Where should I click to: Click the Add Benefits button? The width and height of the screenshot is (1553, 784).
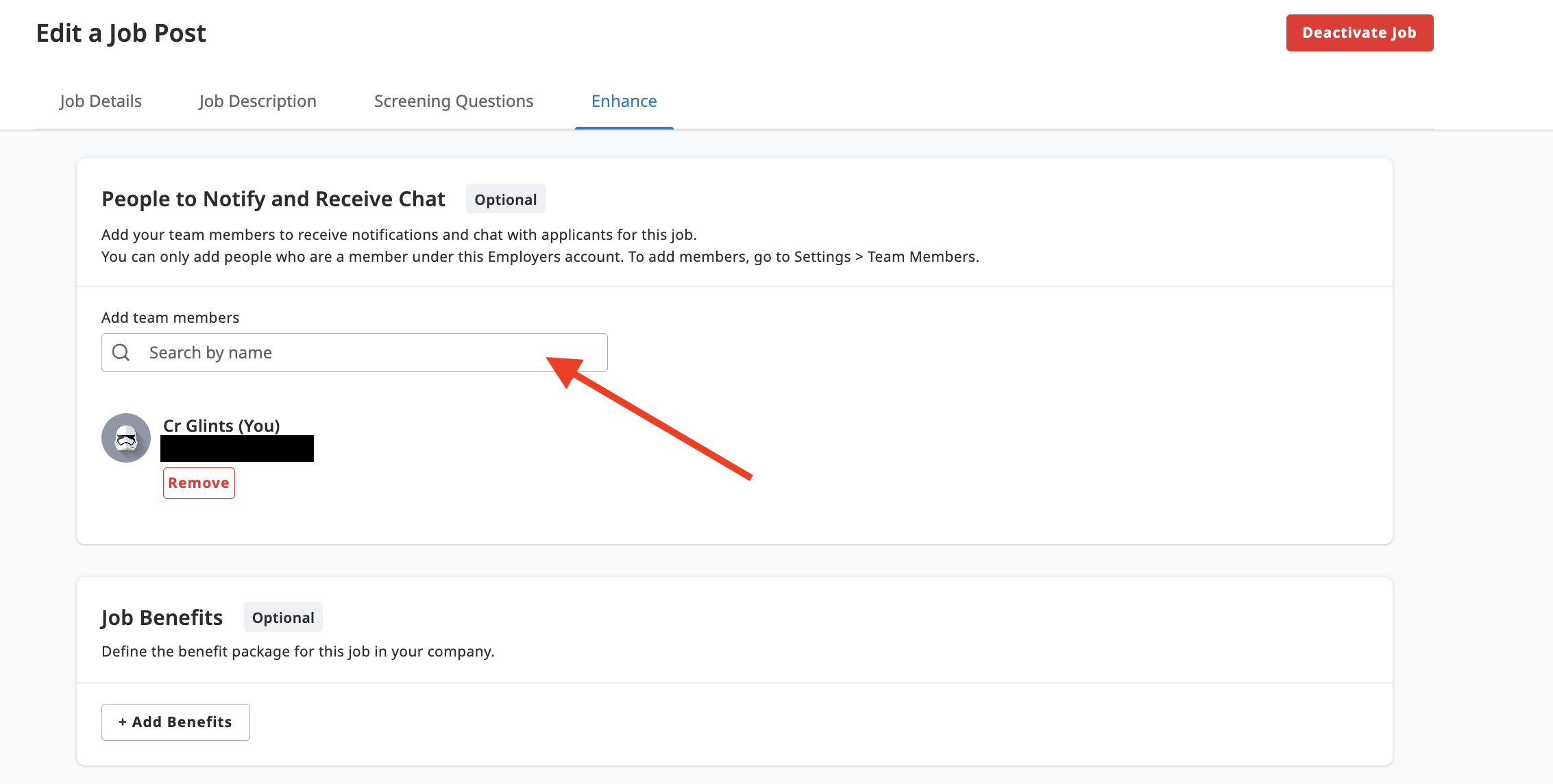click(175, 722)
